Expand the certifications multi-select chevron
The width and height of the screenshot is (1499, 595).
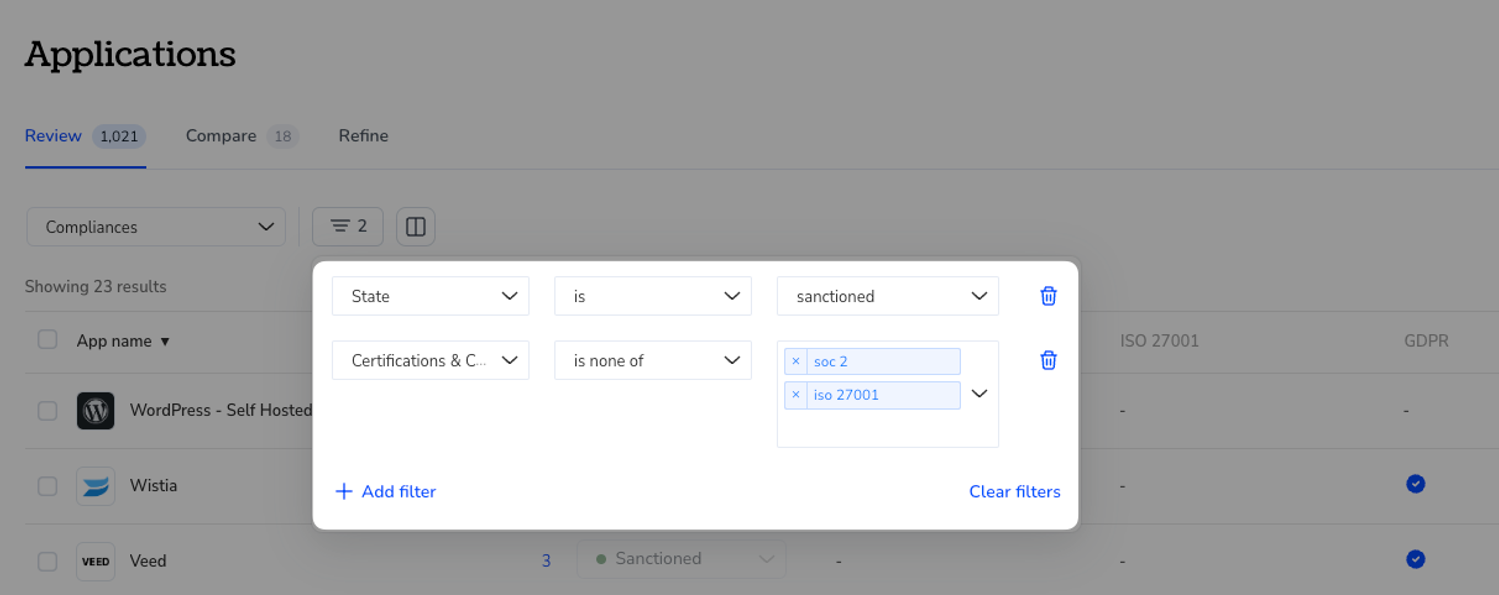point(980,394)
